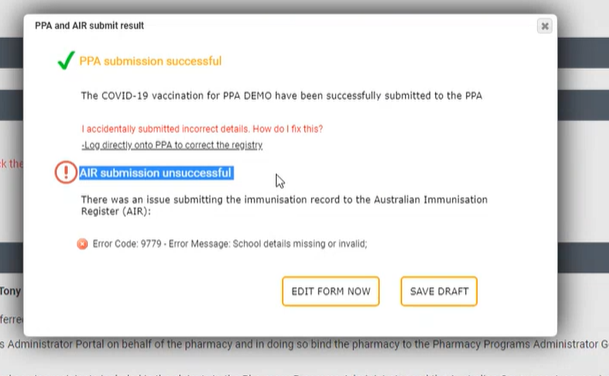Click the Pharmacy Programs Administrator text at bottom right
Screen dimensions: 609x376
coord(520,345)
